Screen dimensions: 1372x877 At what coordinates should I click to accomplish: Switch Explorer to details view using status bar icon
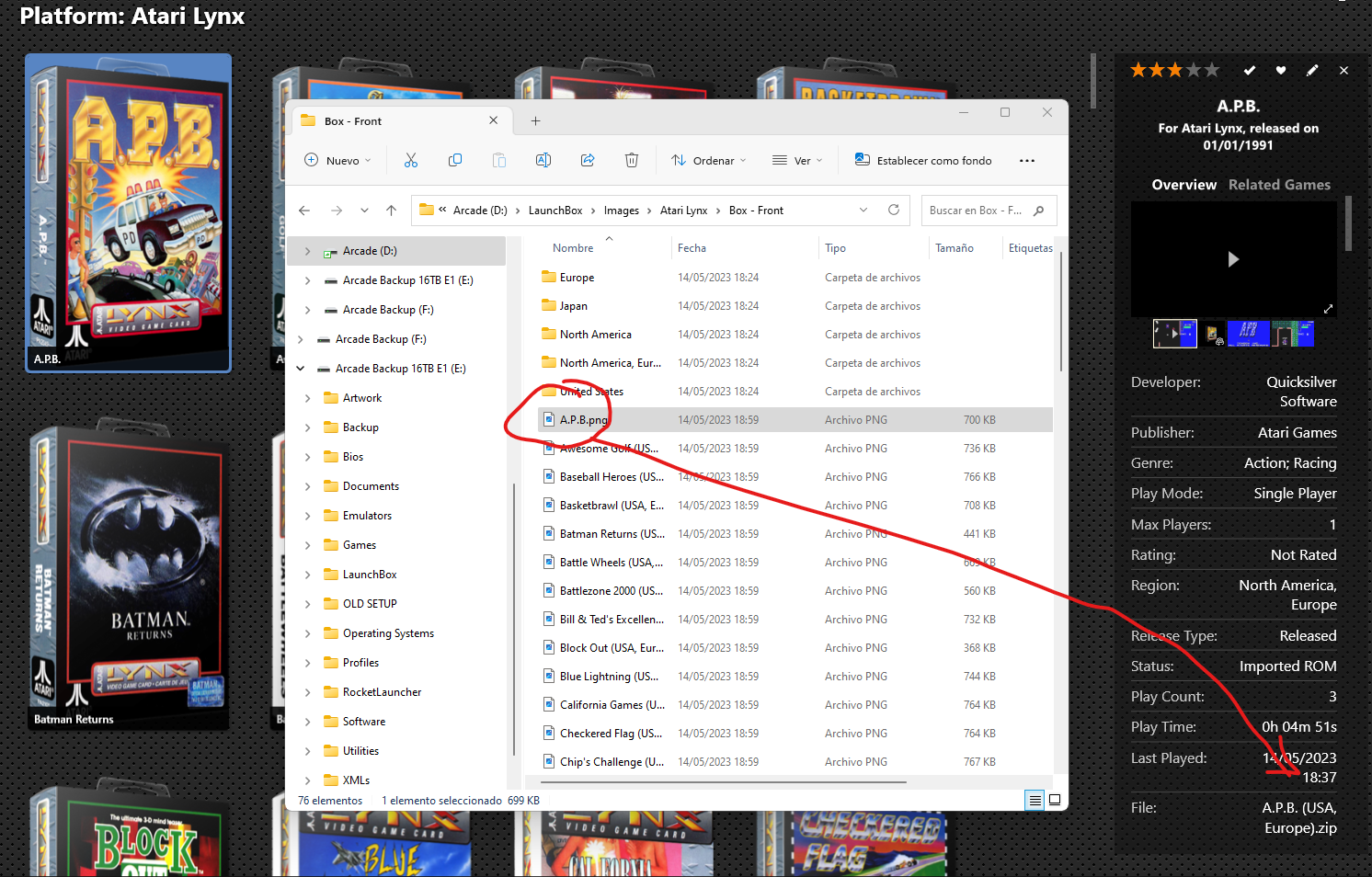point(1035,800)
